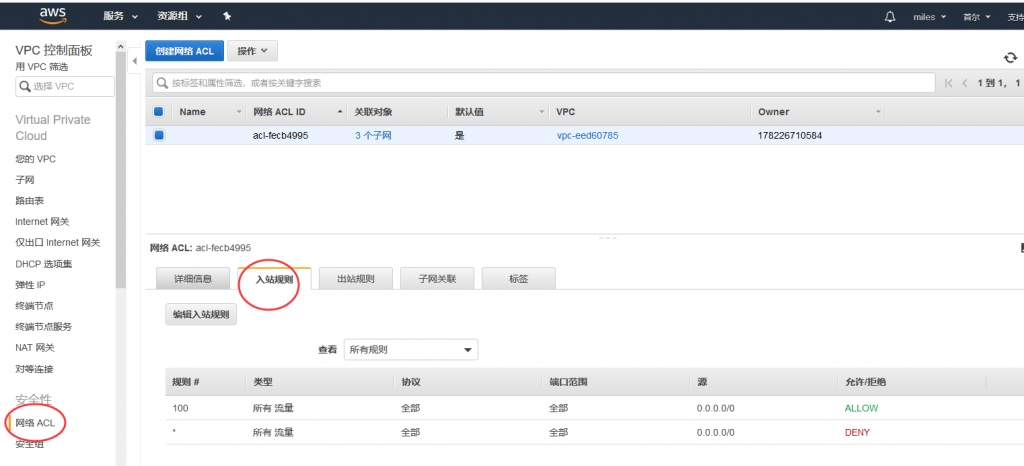The height and width of the screenshot is (466, 1024).
Task: Switch to the 出站规则 tab
Action: pyautogui.click(x=355, y=279)
